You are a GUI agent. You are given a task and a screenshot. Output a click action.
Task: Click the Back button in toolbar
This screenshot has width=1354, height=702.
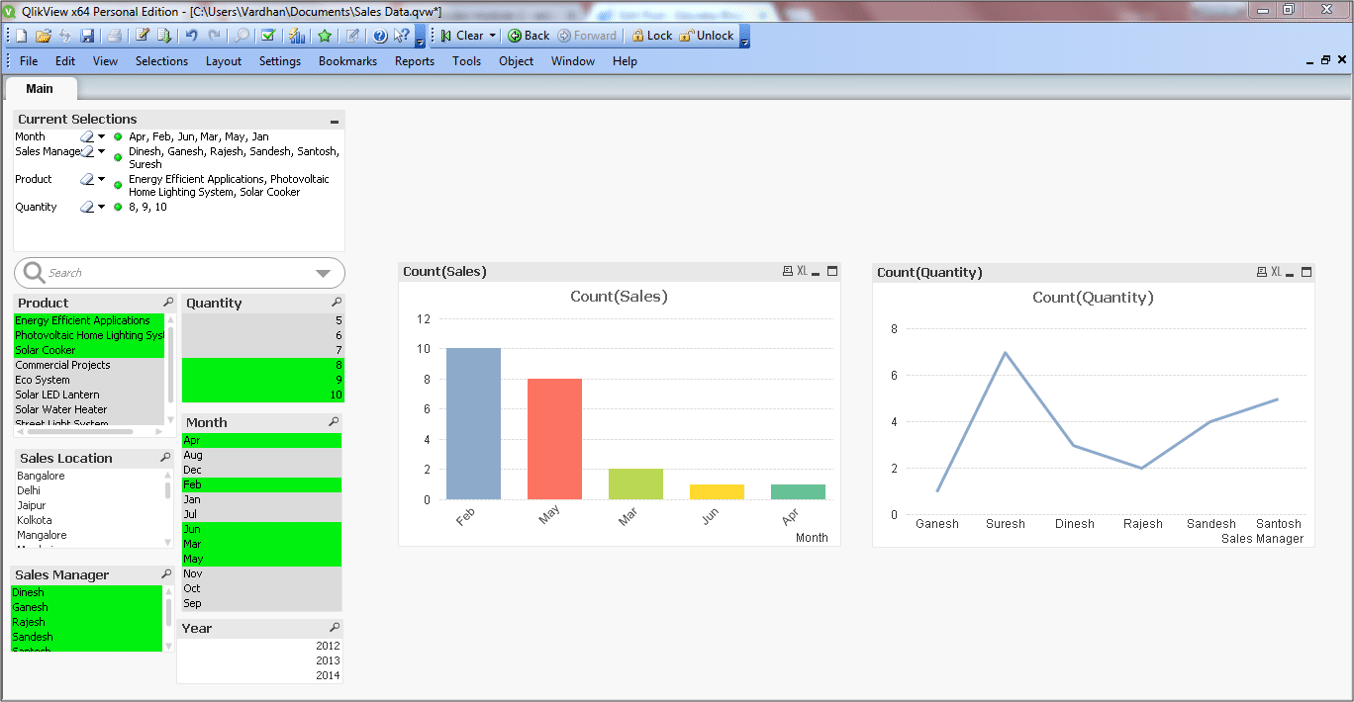click(x=529, y=36)
